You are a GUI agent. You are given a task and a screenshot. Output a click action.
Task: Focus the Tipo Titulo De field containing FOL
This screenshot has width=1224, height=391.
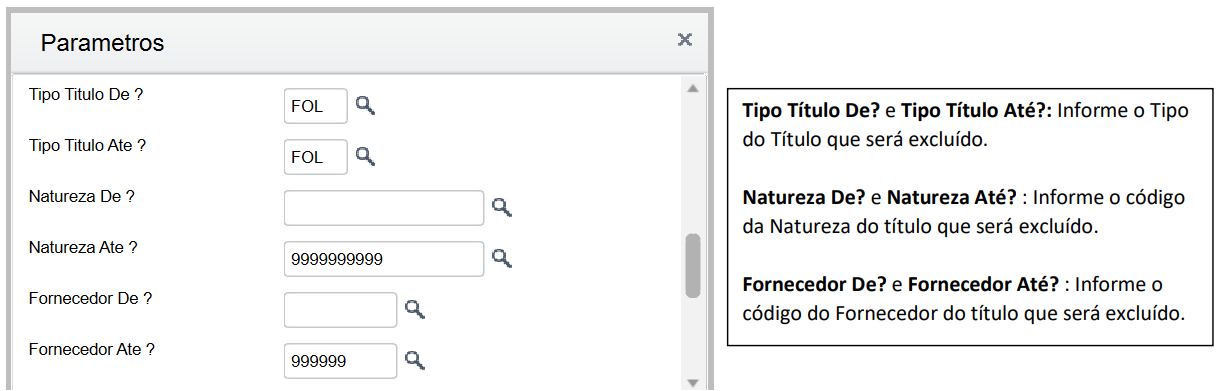[x=316, y=105]
